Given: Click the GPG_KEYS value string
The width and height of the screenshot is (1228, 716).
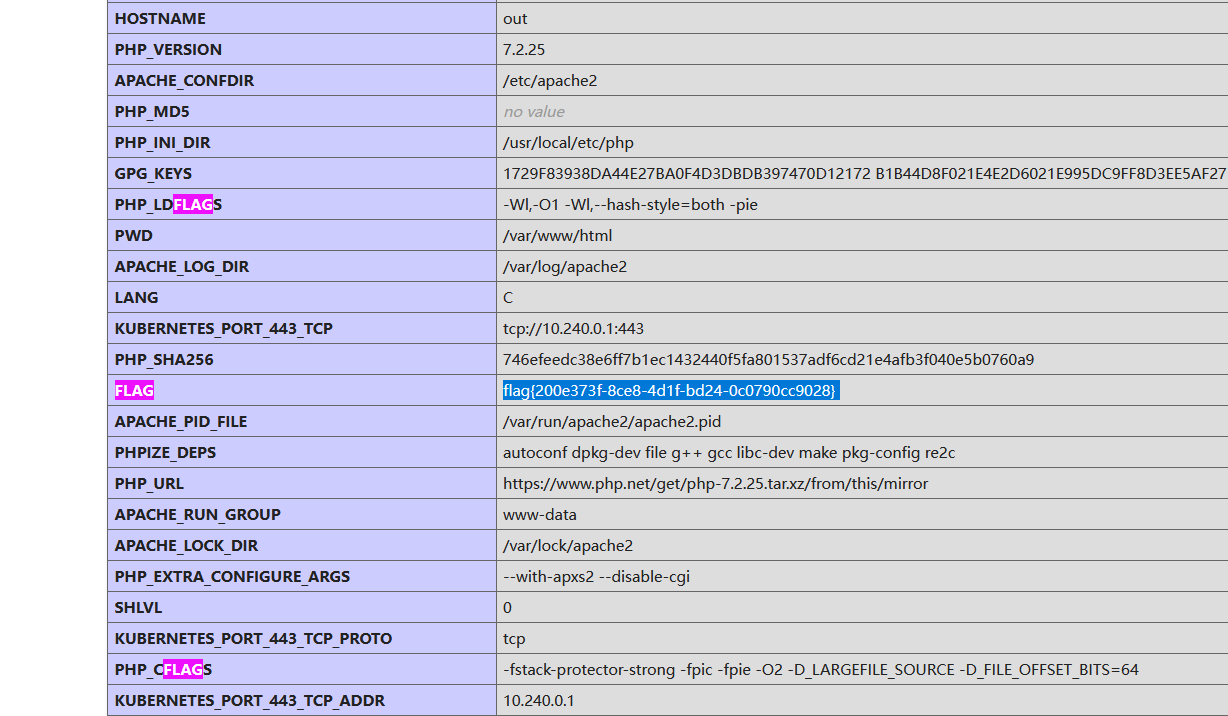Looking at the screenshot, I should coord(864,173).
